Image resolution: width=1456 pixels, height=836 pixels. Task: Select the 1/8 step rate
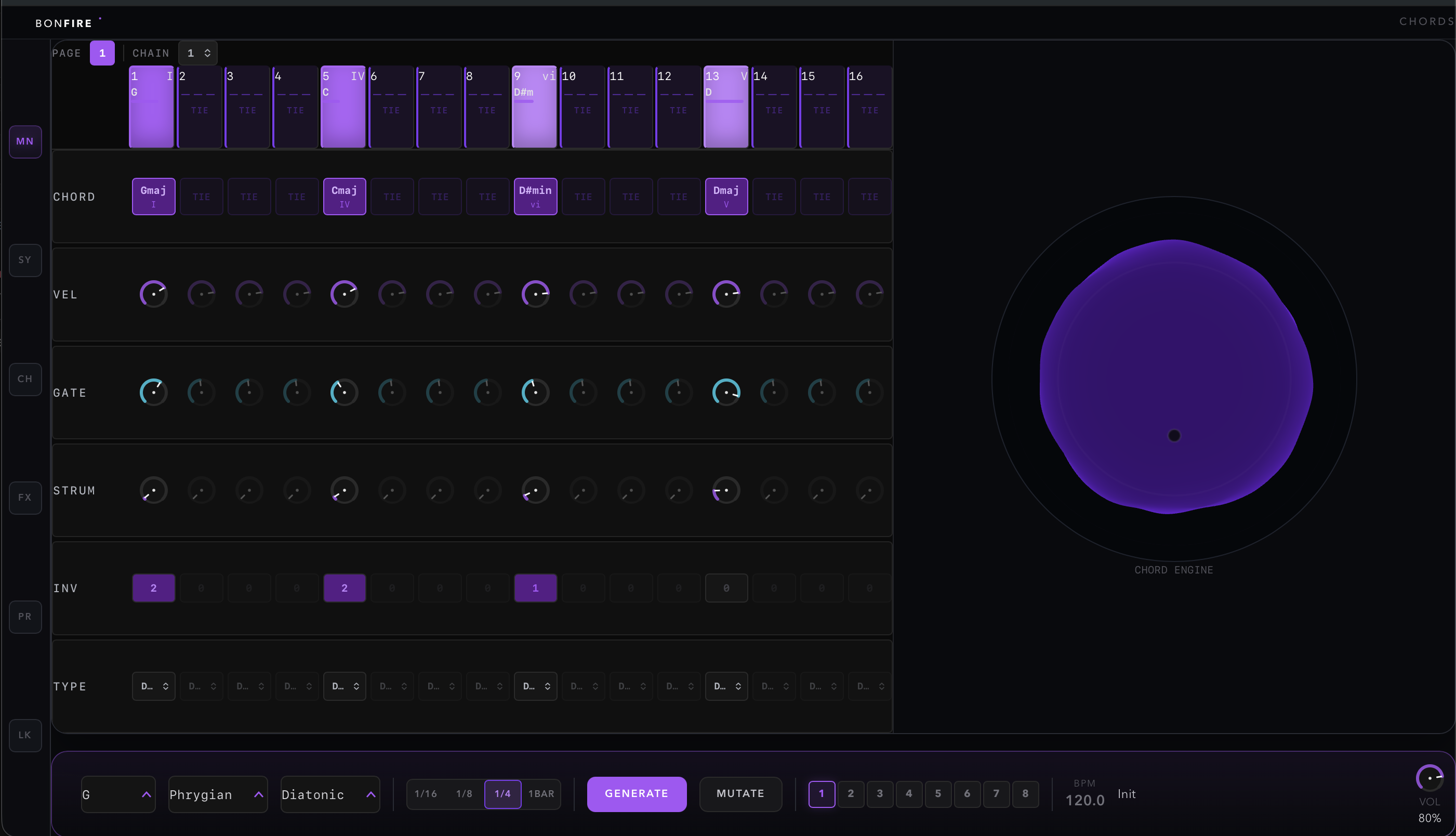pyautogui.click(x=464, y=794)
